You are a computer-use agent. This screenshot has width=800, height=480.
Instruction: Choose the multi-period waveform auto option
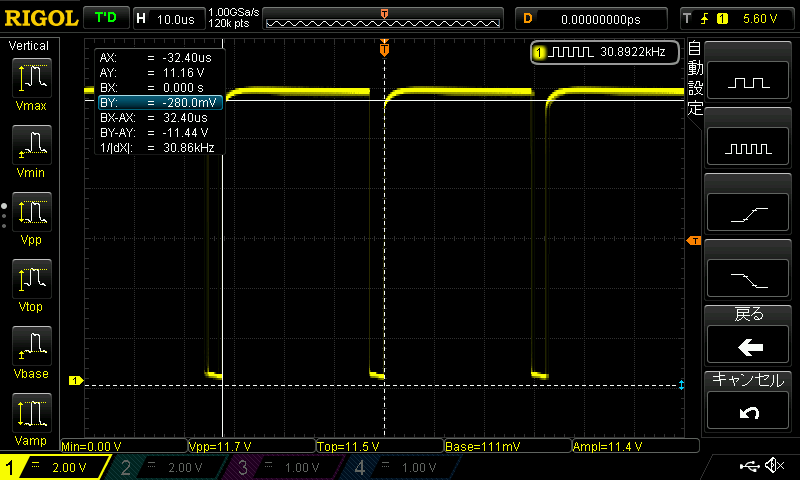point(748,147)
